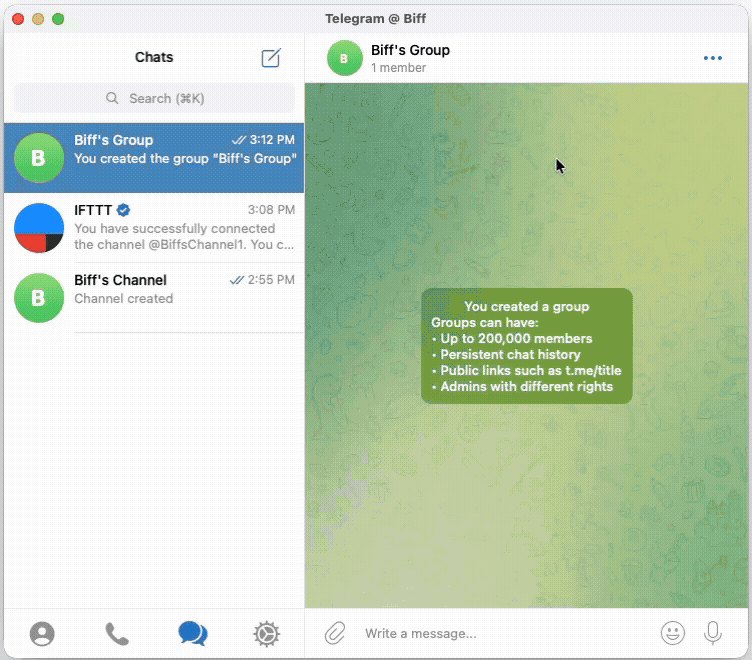Click the Search chats field

154,98
